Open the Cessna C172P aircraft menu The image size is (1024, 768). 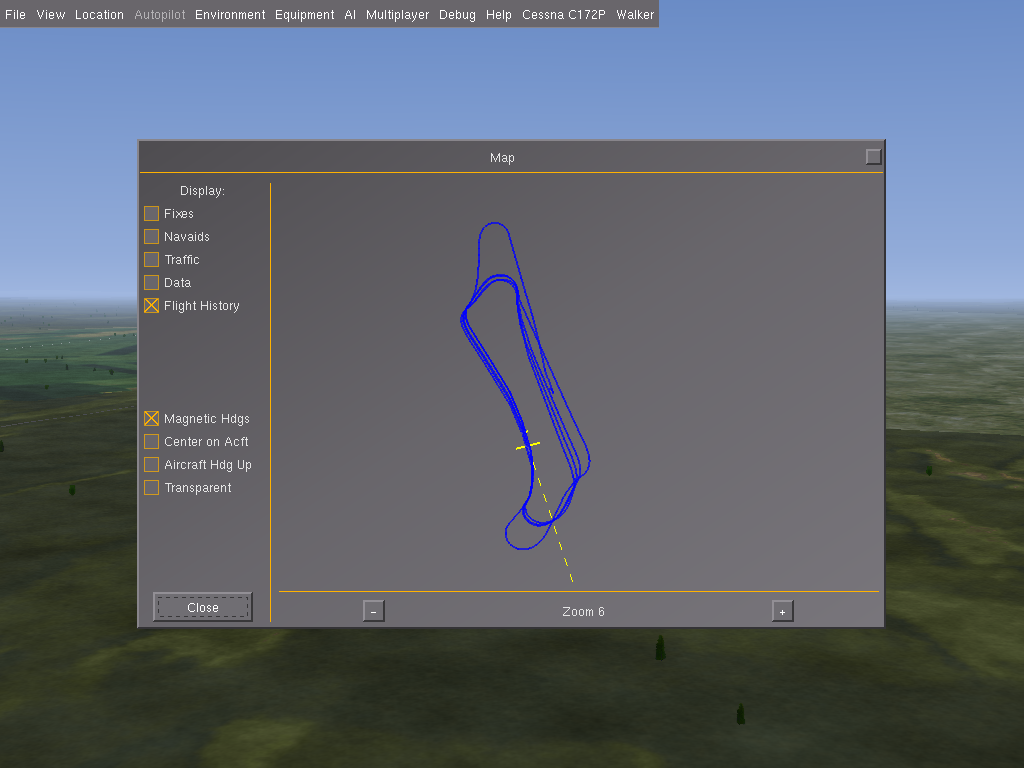coord(563,14)
